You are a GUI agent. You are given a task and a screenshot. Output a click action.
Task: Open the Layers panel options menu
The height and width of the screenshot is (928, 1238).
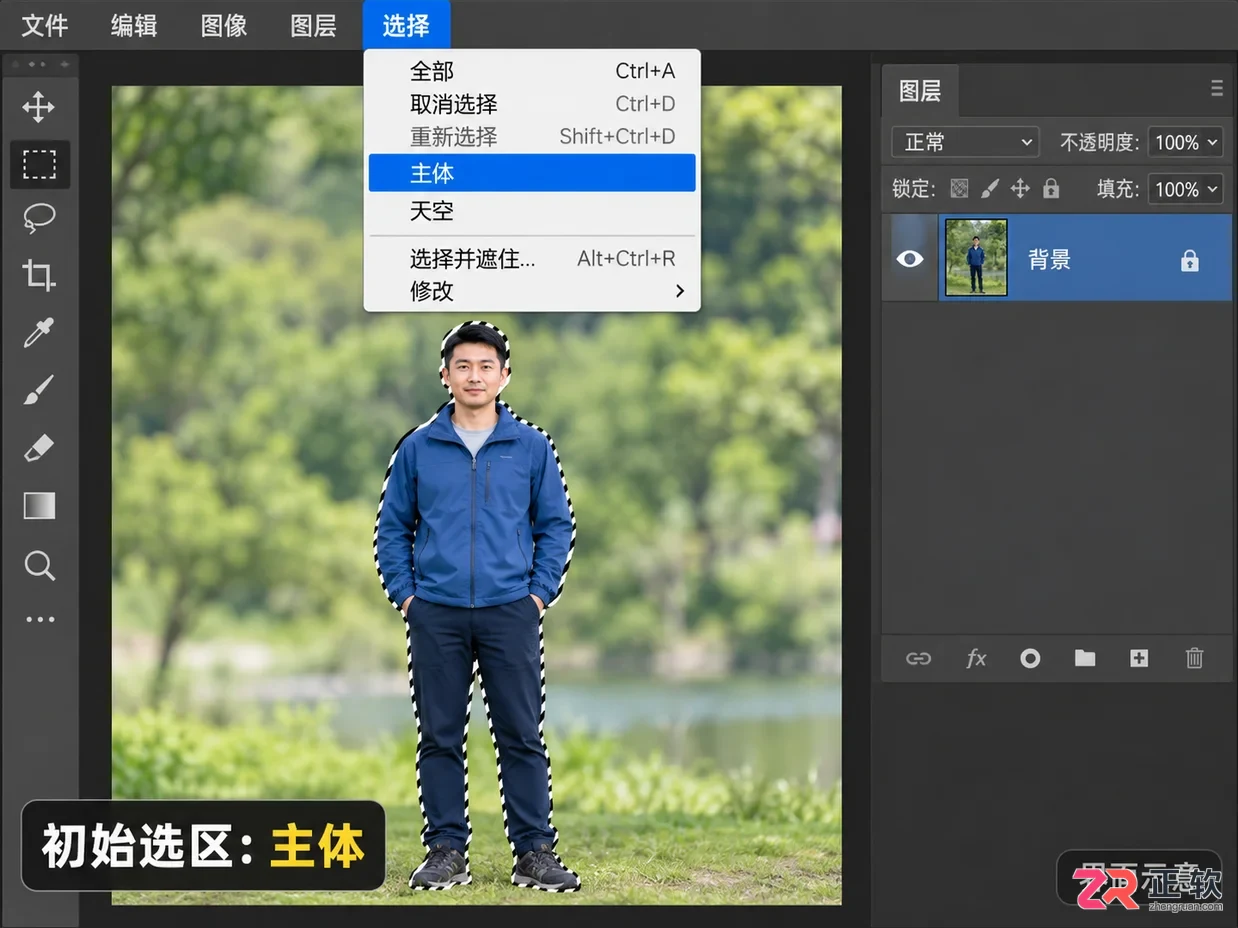pyautogui.click(x=1217, y=88)
